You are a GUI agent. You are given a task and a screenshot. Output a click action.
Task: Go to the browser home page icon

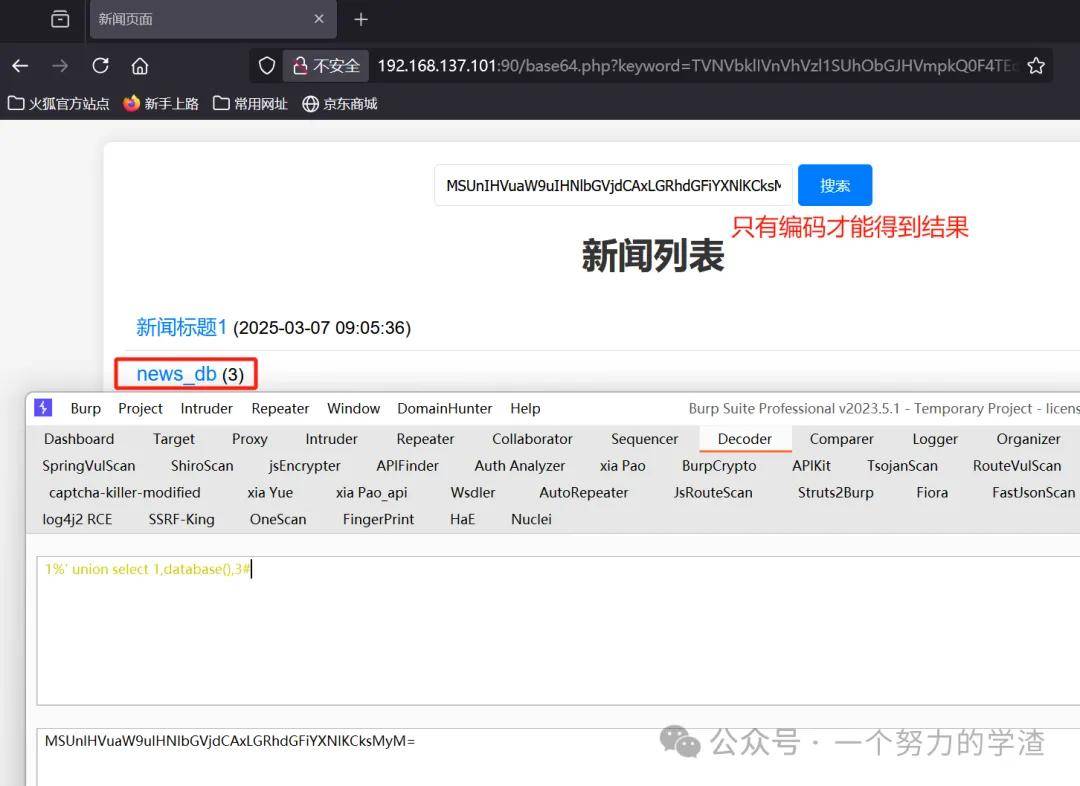click(140, 66)
